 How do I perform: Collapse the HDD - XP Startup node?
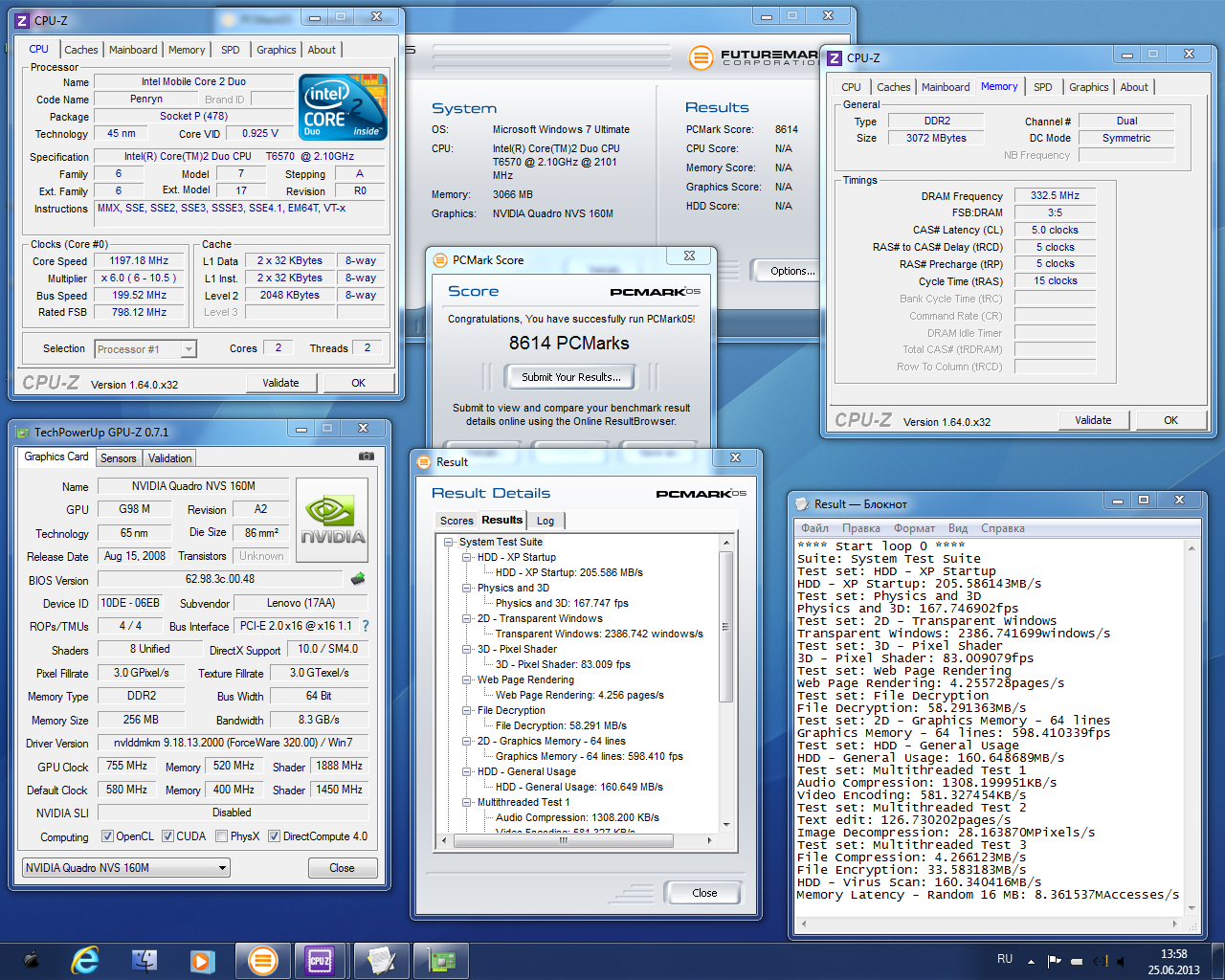tap(466, 557)
